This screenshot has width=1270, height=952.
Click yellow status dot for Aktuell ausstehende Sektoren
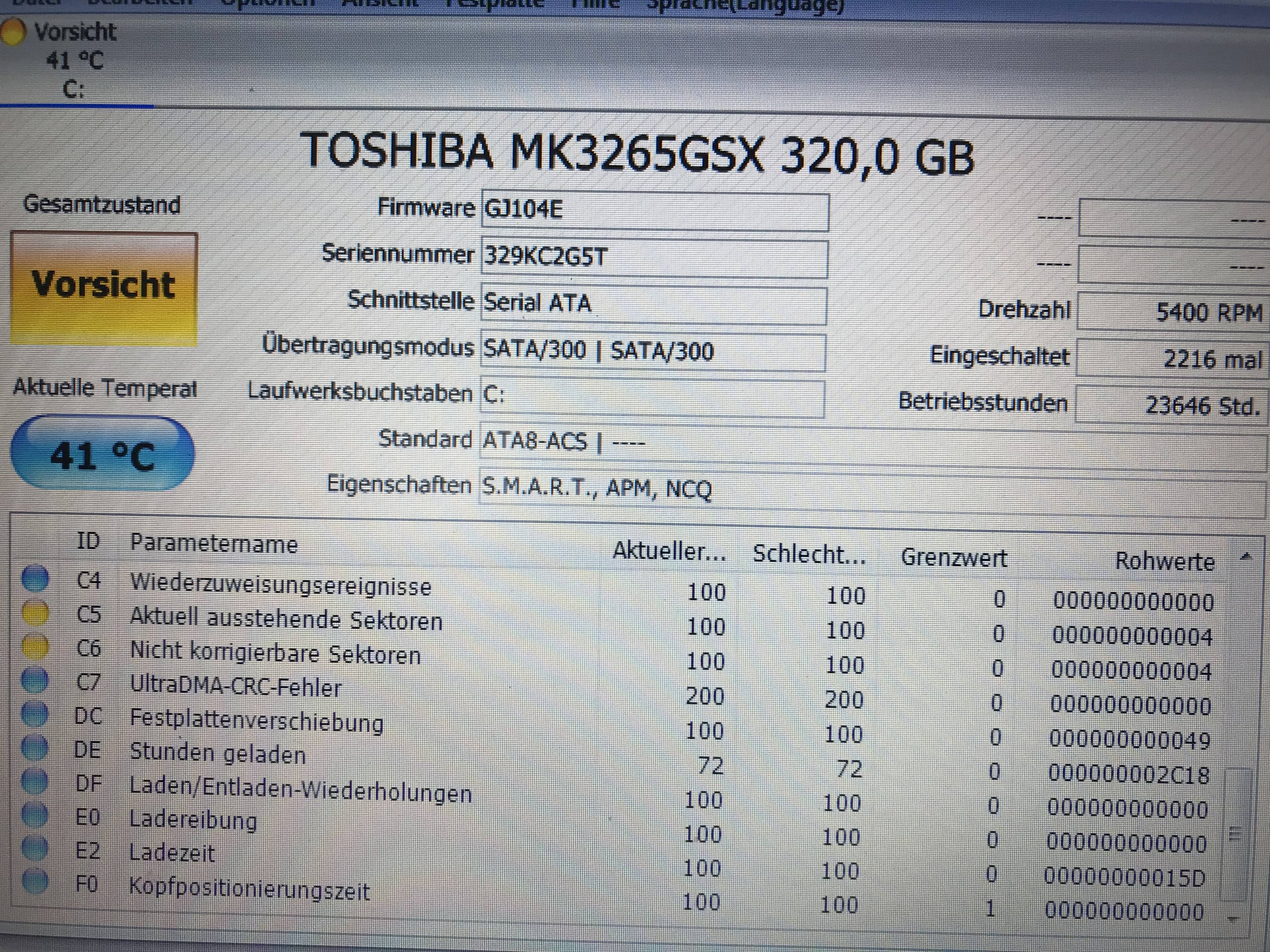[35, 614]
